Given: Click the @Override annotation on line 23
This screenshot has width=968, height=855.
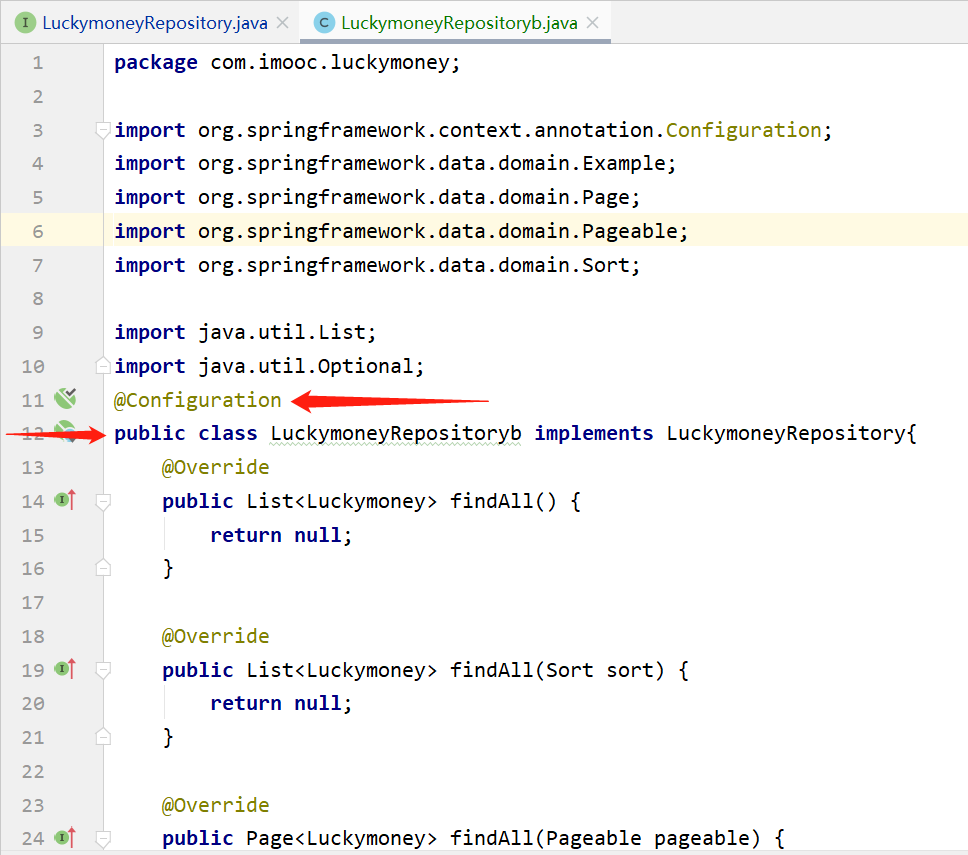Looking at the screenshot, I should coord(215,805).
